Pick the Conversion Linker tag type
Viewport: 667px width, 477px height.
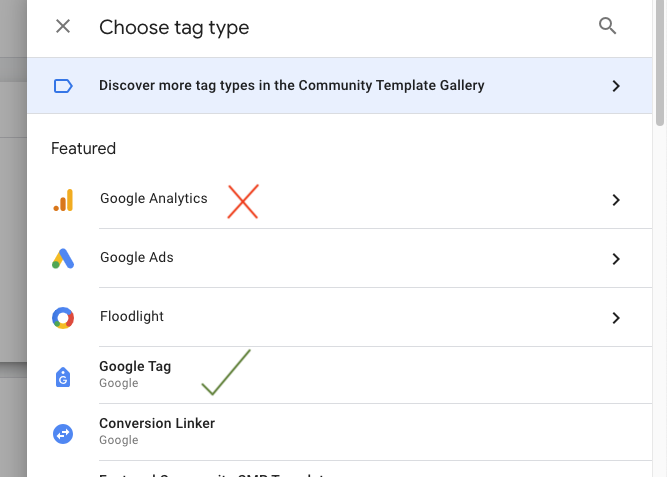tap(157, 424)
